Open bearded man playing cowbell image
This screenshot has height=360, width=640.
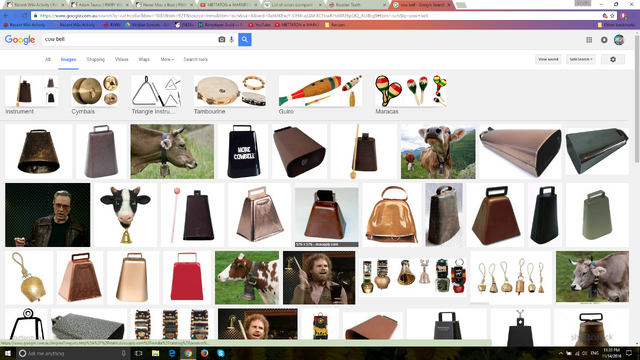(x=319, y=278)
